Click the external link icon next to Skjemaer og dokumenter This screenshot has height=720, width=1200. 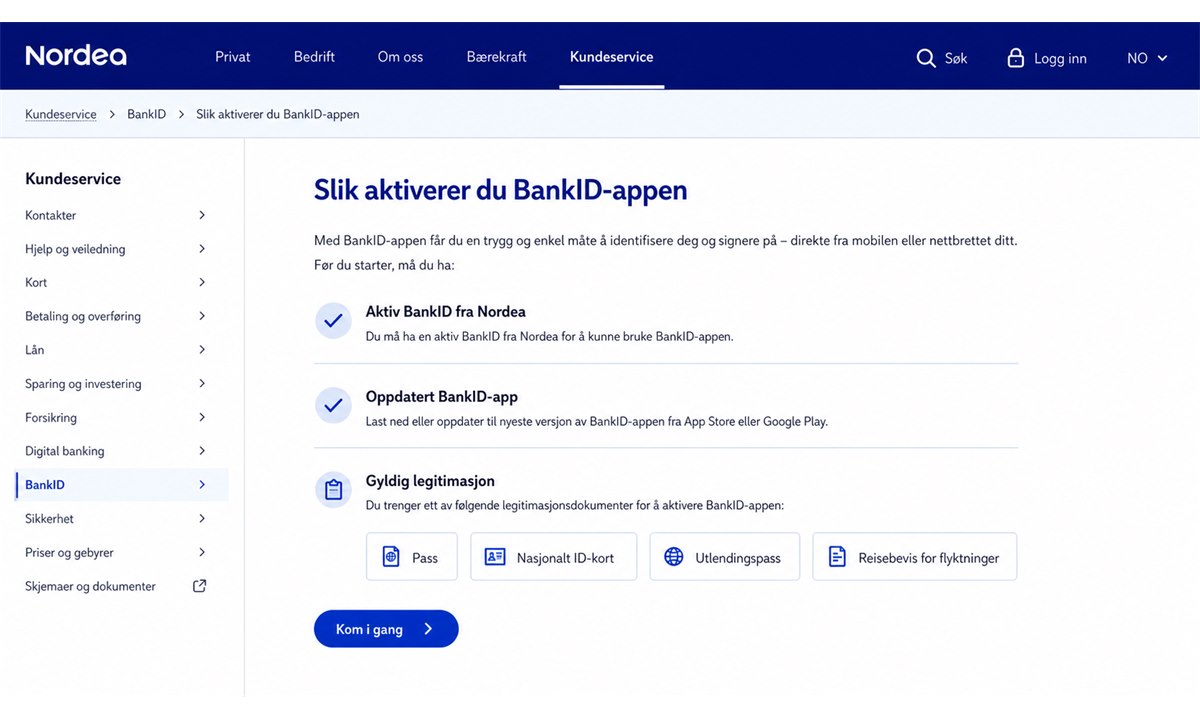[200, 586]
